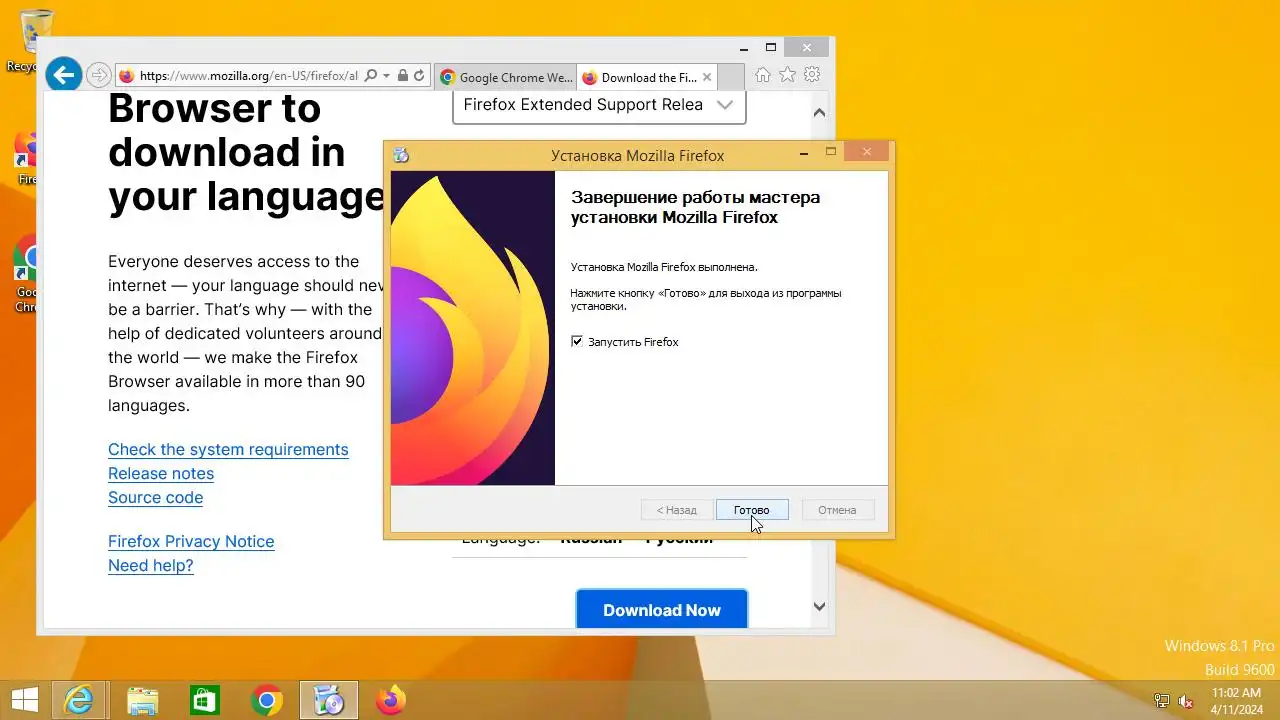Click the mozilla.org URL address field

(x=248, y=76)
